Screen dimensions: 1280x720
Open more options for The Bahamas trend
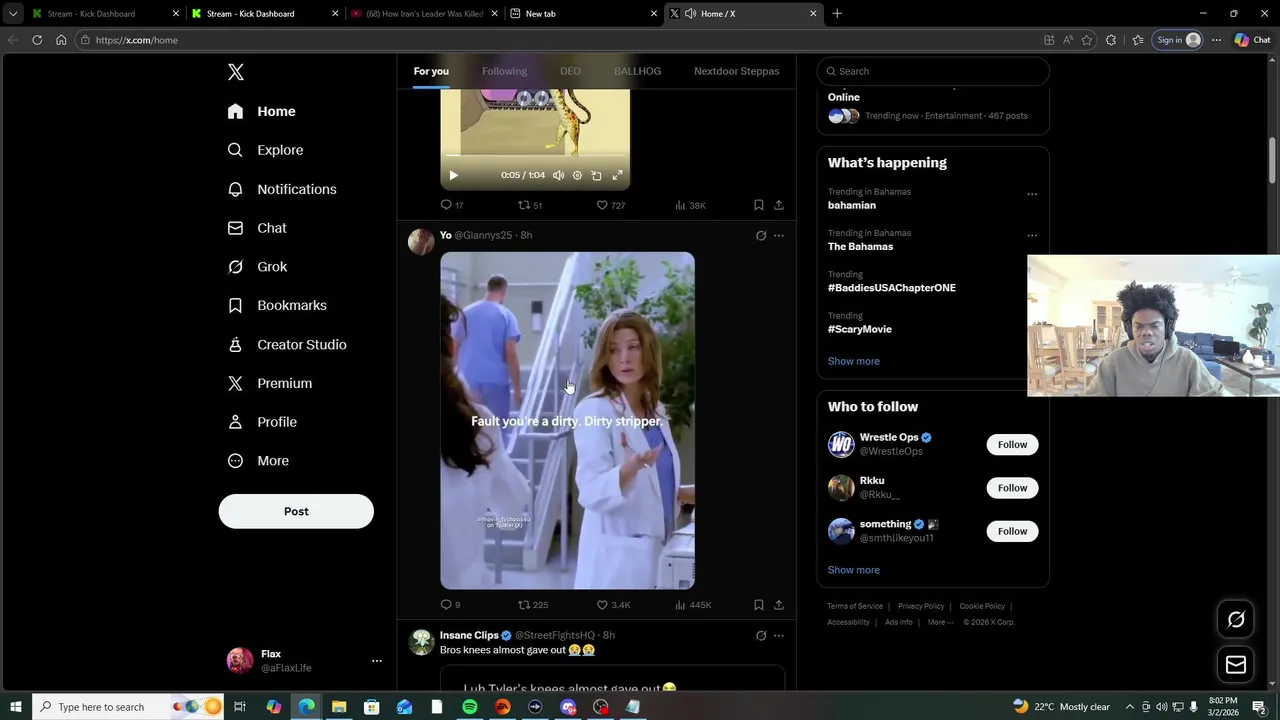pos(1032,236)
